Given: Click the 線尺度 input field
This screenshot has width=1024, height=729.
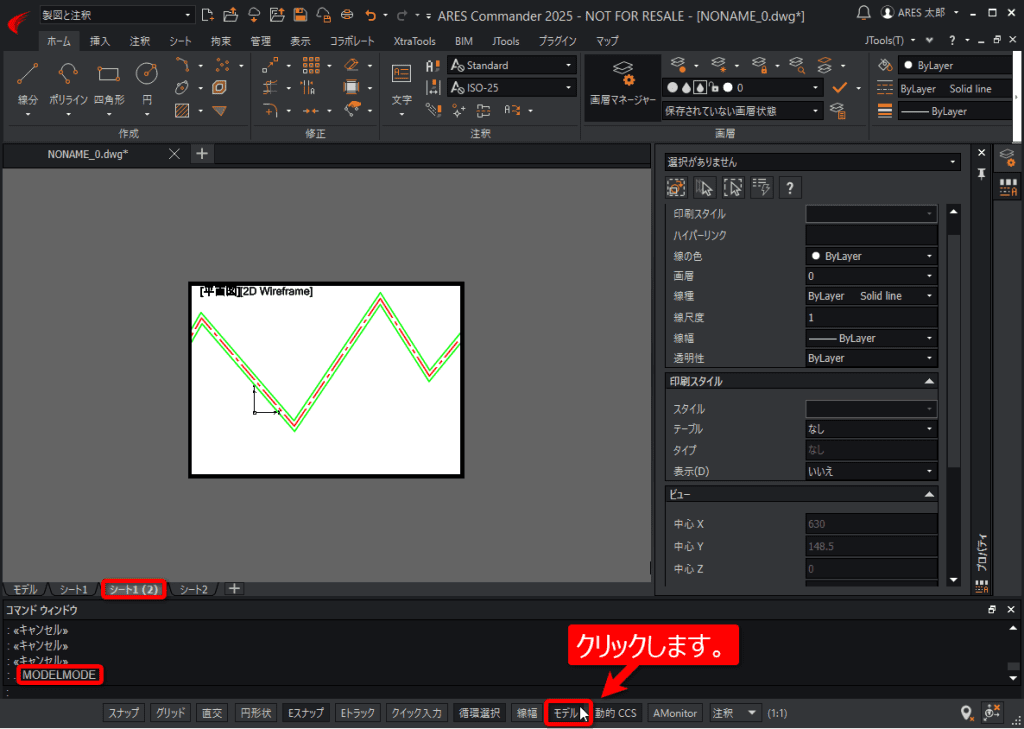Looking at the screenshot, I should 871,317.
